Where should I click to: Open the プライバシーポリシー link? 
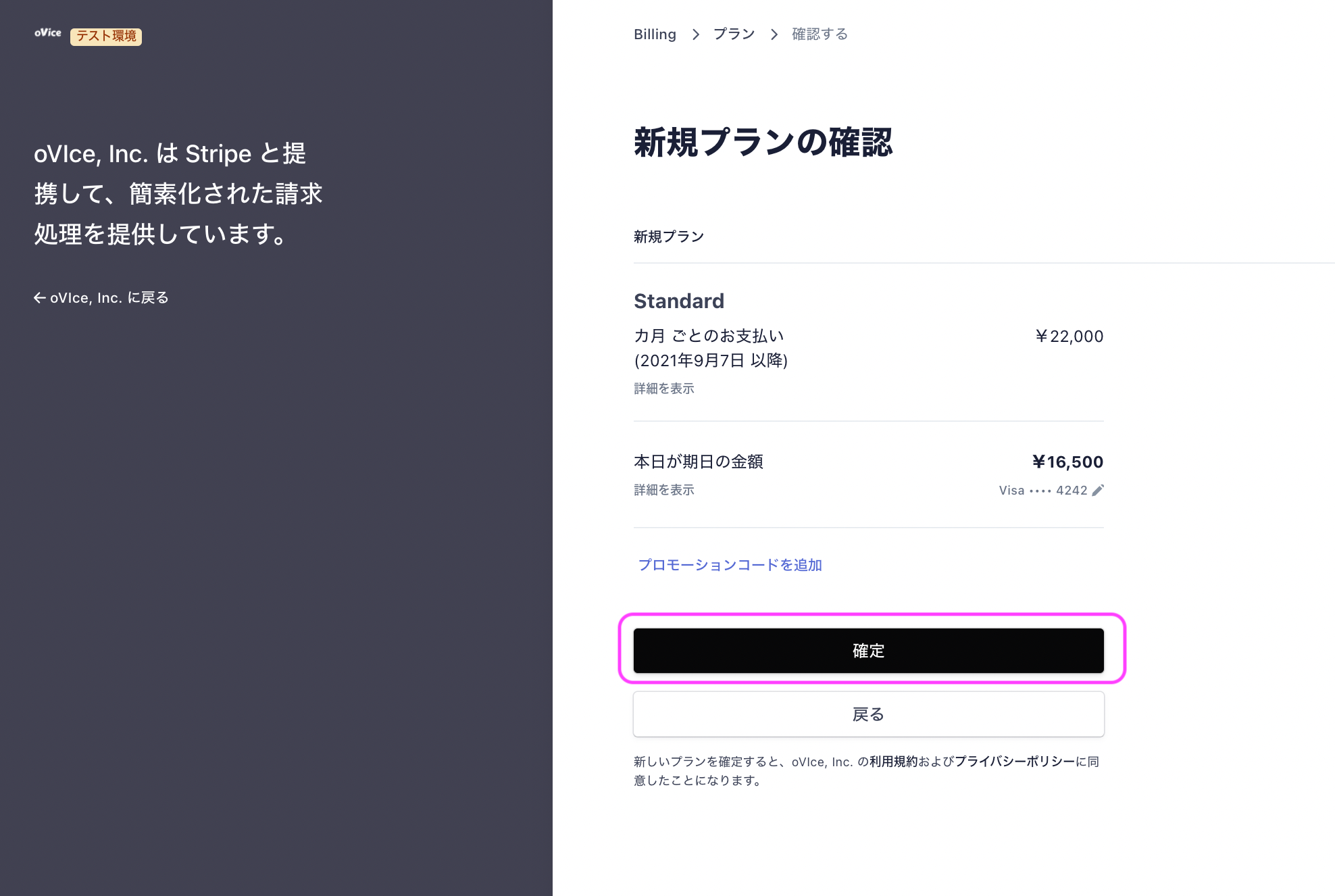coord(1015,762)
